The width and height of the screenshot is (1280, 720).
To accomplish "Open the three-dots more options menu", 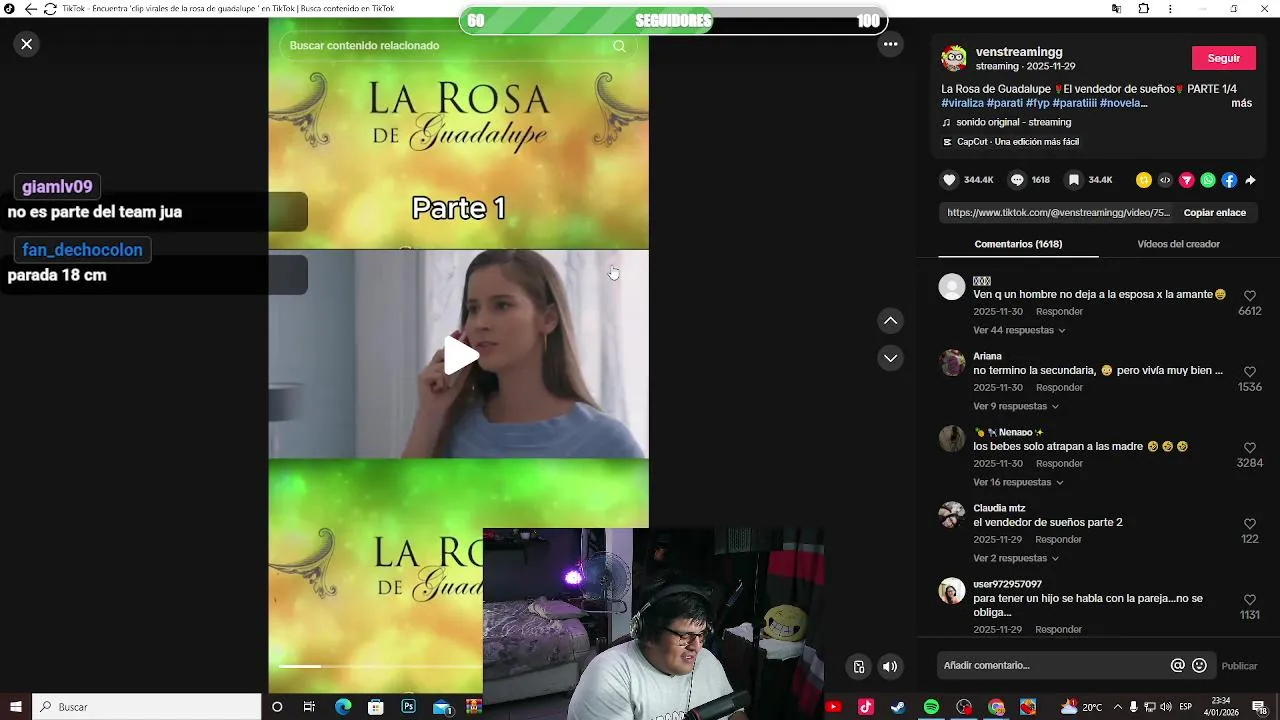I will 890,44.
